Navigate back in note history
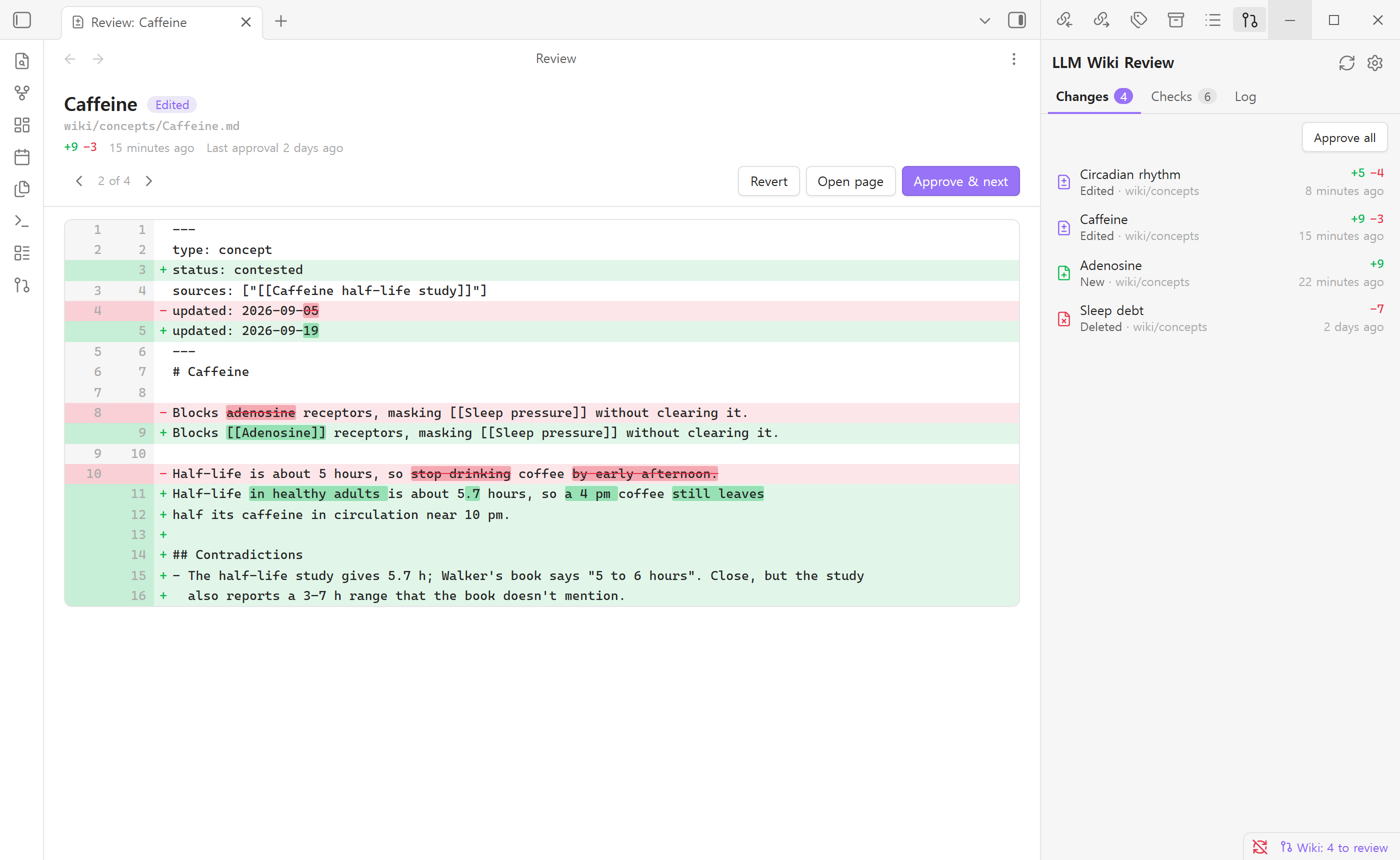 pyautogui.click(x=70, y=59)
